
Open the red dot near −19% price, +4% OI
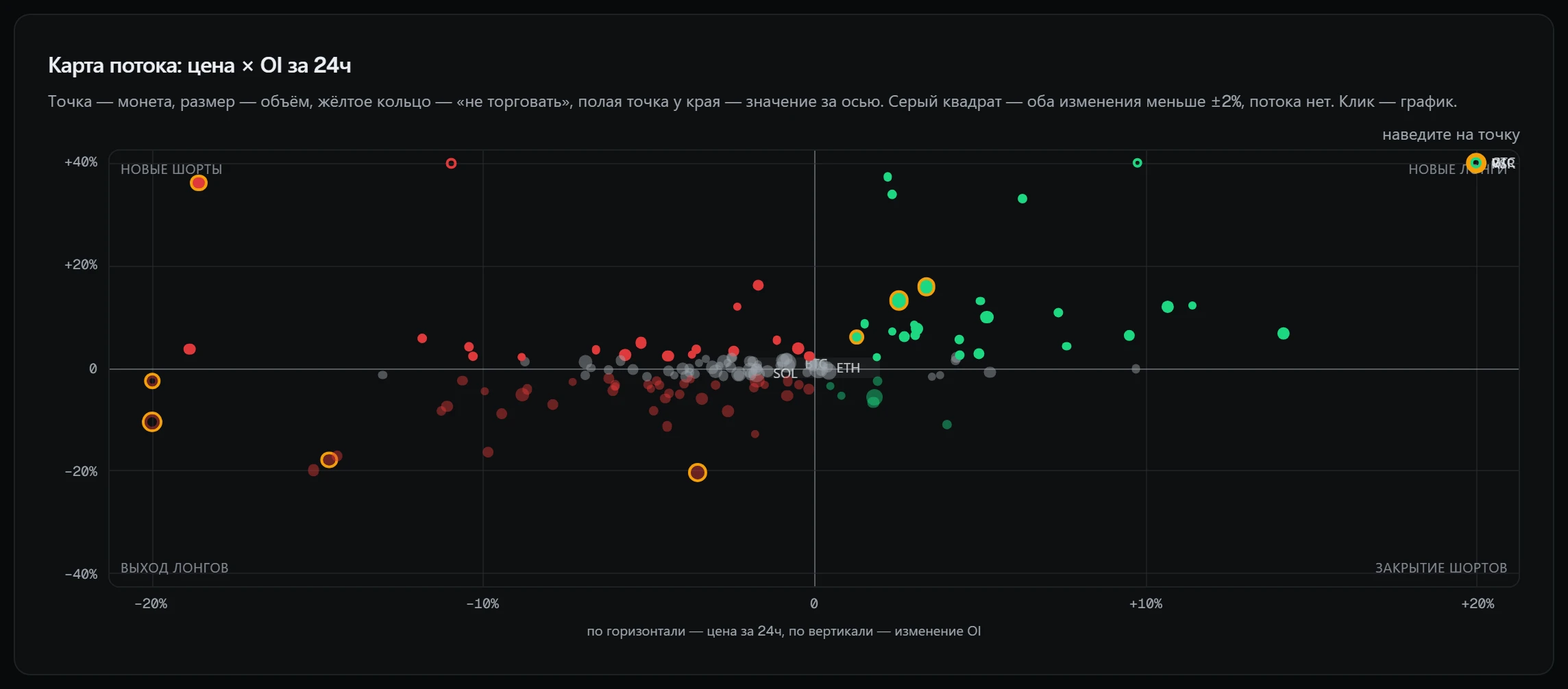click(190, 349)
